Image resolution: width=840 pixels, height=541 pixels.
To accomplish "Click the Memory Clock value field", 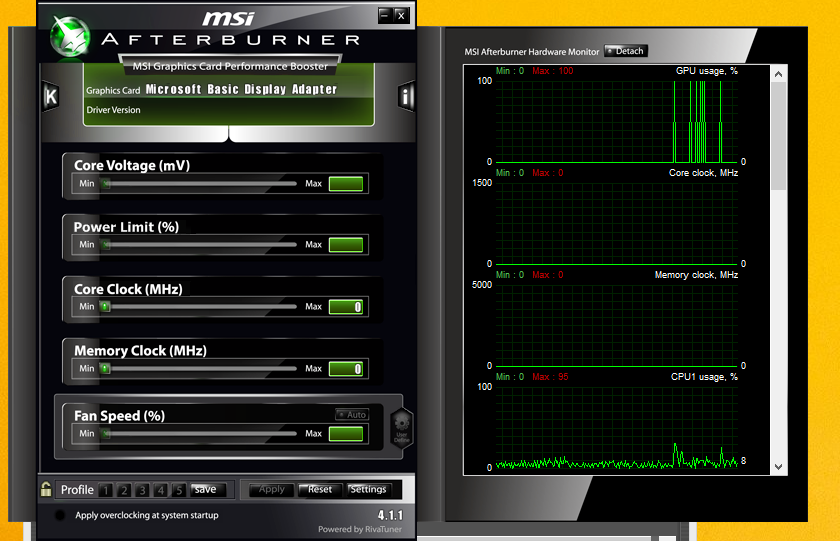I will 346,369.
